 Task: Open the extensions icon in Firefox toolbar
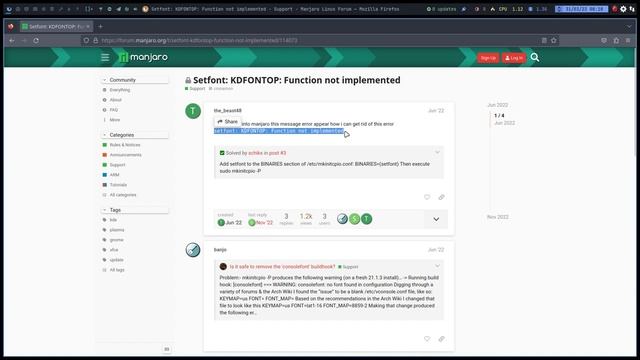point(616,40)
